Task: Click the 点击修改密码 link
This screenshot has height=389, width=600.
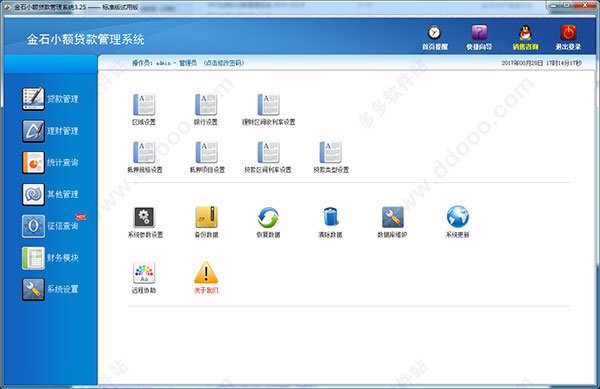Action: tap(224, 63)
